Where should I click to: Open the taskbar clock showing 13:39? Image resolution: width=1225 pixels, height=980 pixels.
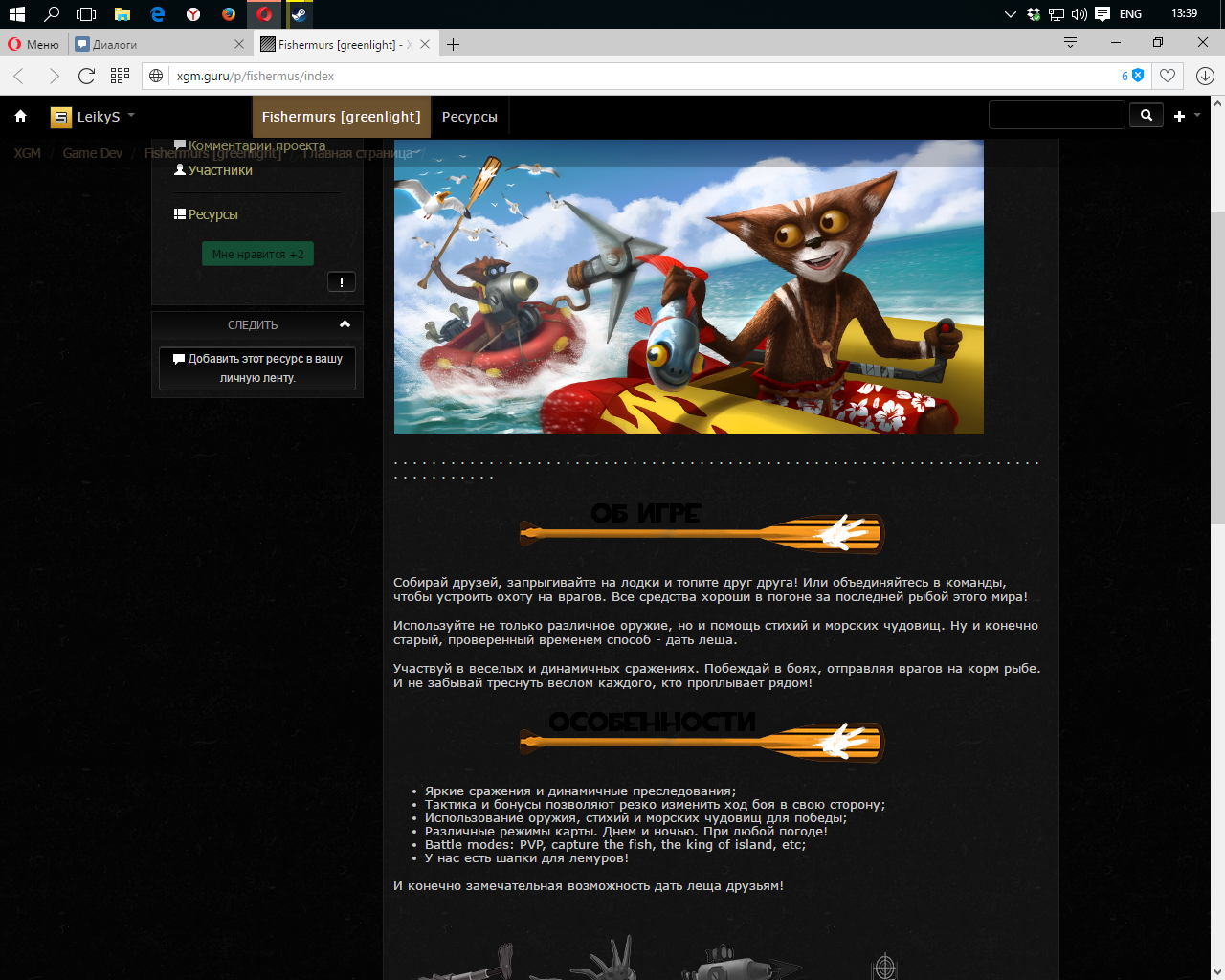(x=1184, y=13)
